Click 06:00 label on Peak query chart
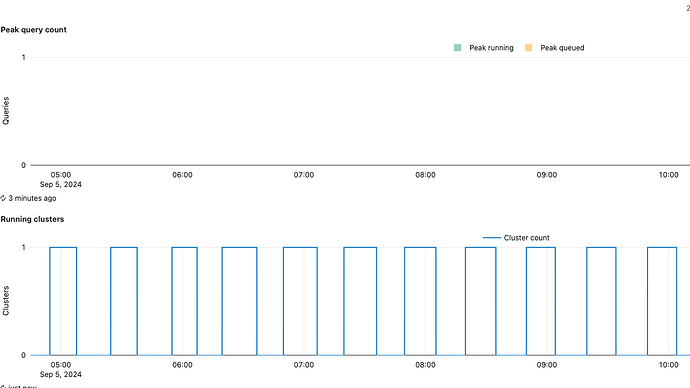The height and width of the screenshot is (388, 690). tap(182, 175)
